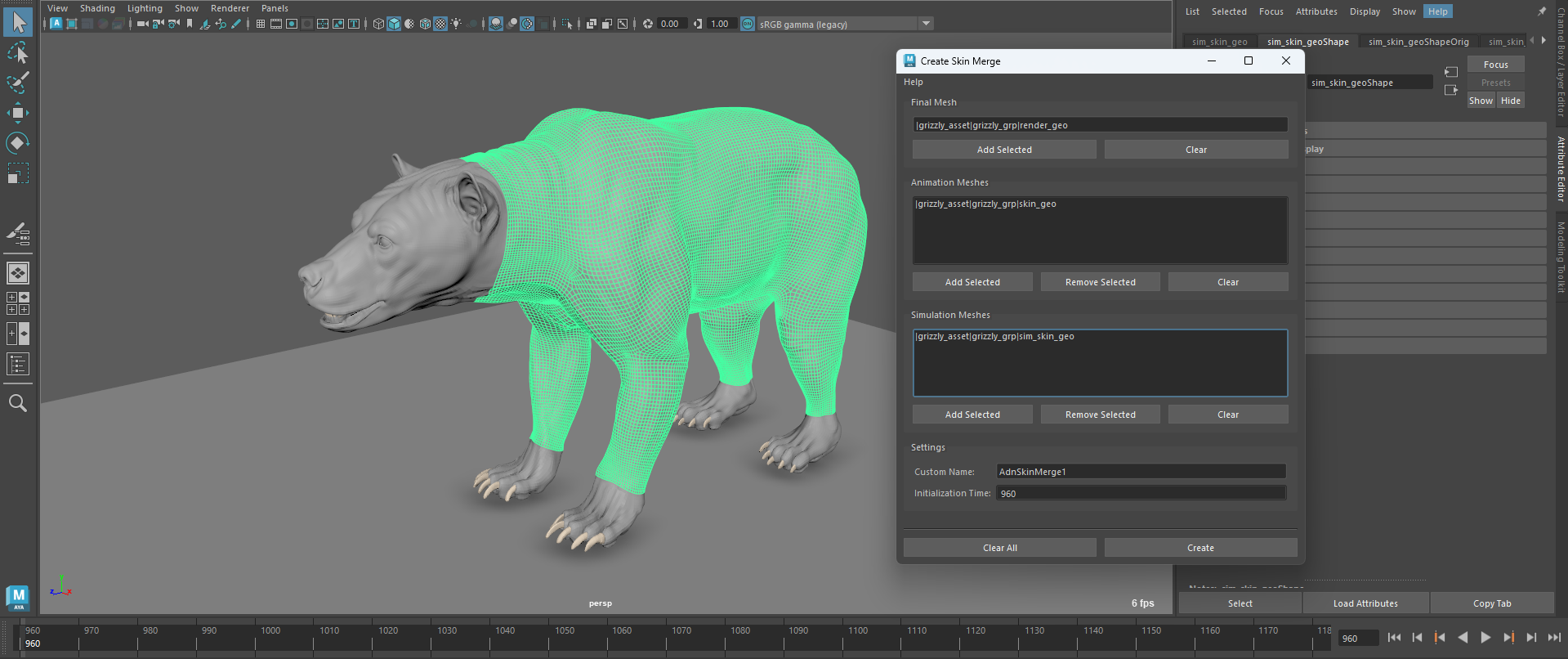The width and height of the screenshot is (1568, 659).
Task: Open sRGB gamma color space dropdown
Action: coord(926,24)
